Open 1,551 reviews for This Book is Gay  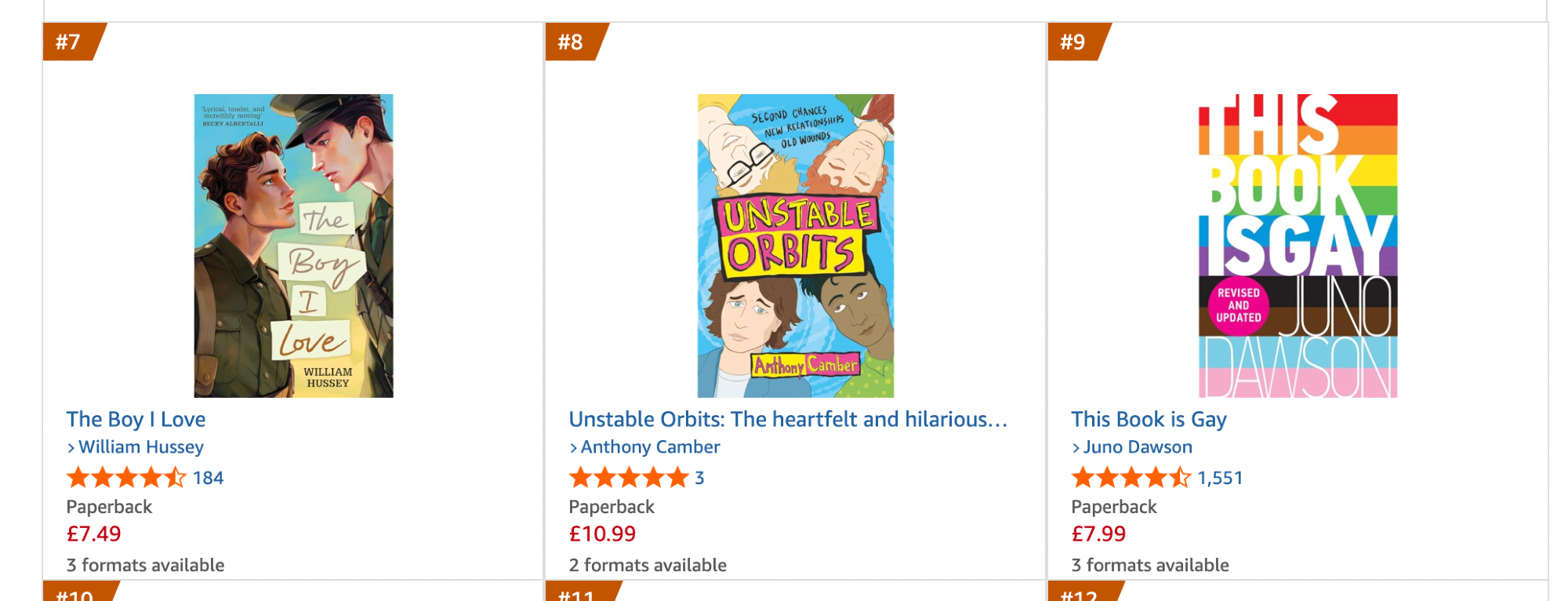click(1220, 478)
